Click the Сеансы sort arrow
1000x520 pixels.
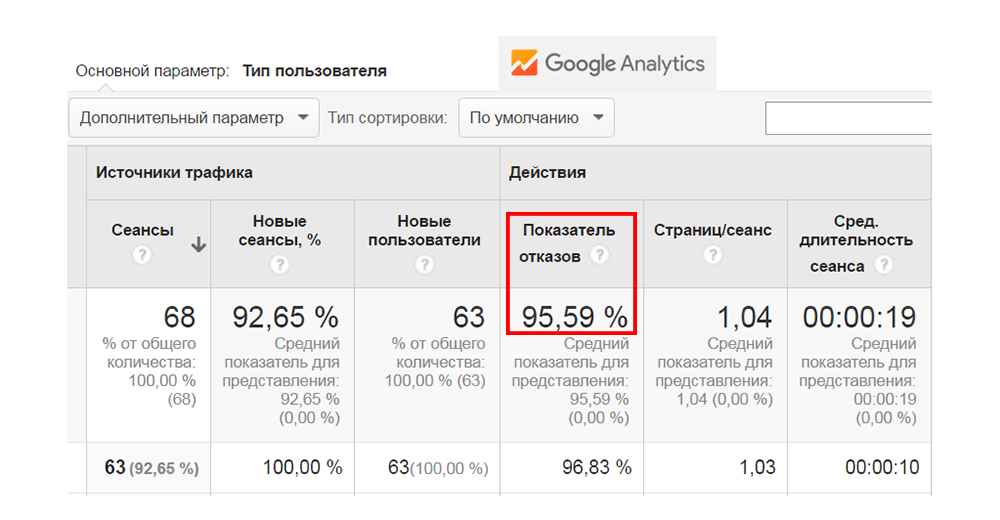pyautogui.click(x=198, y=245)
